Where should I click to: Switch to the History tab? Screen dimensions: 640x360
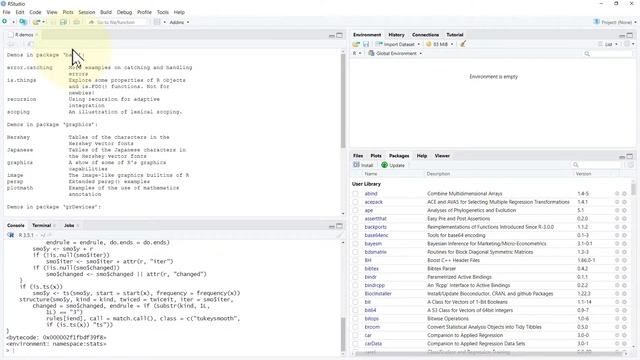click(396, 35)
